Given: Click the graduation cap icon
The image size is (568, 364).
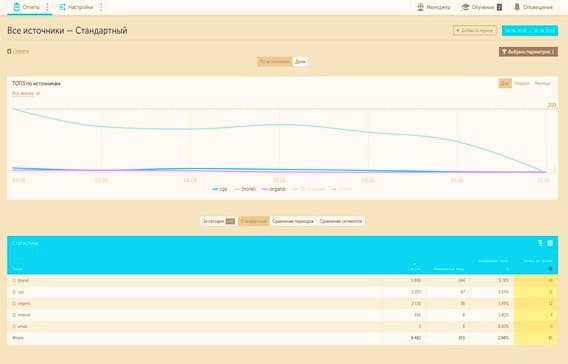Looking at the screenshot, I should click(x=465, y=7).
